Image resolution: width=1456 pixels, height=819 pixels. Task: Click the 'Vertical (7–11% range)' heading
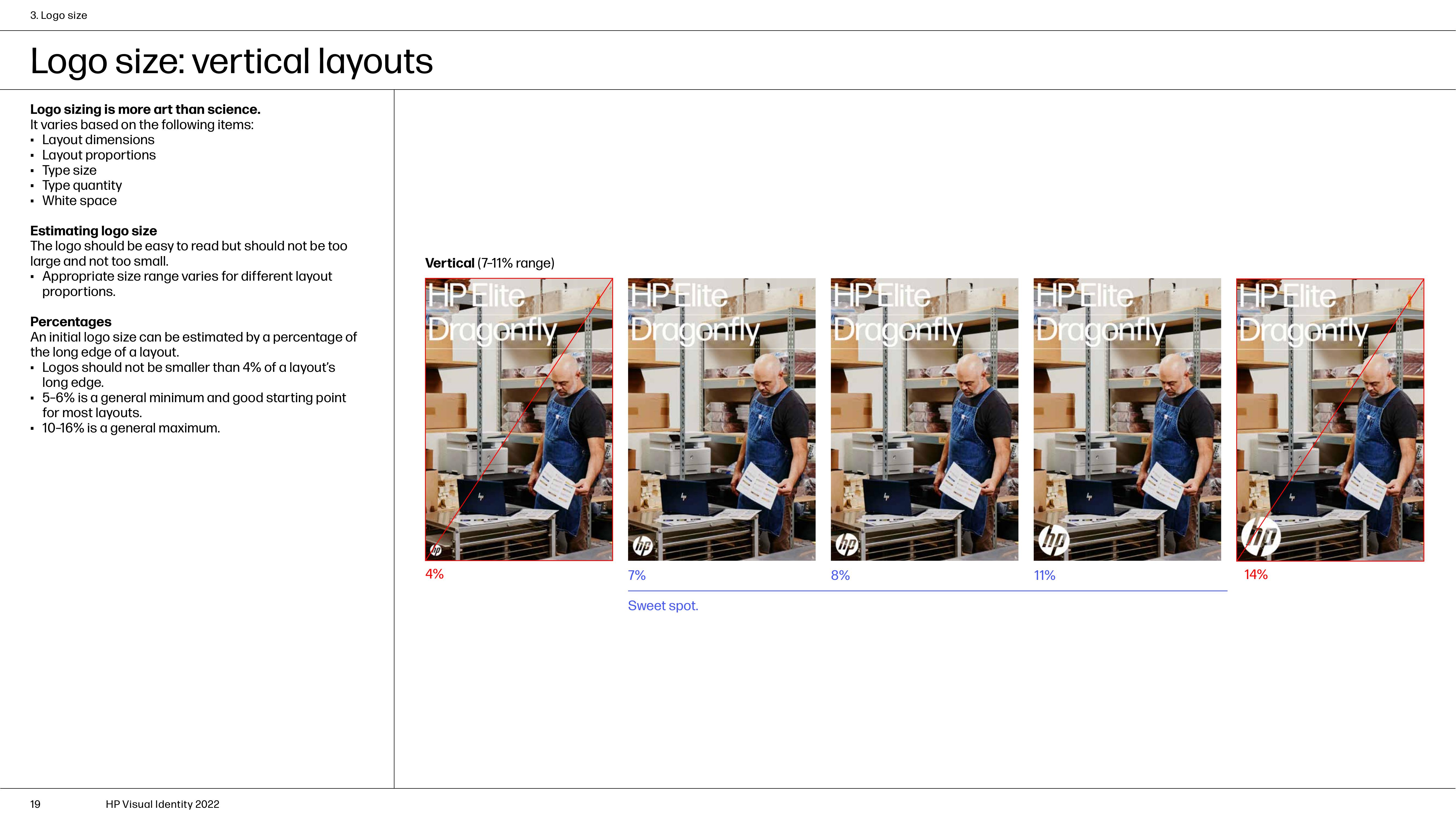pyautogui.click(x=489, y=263)
